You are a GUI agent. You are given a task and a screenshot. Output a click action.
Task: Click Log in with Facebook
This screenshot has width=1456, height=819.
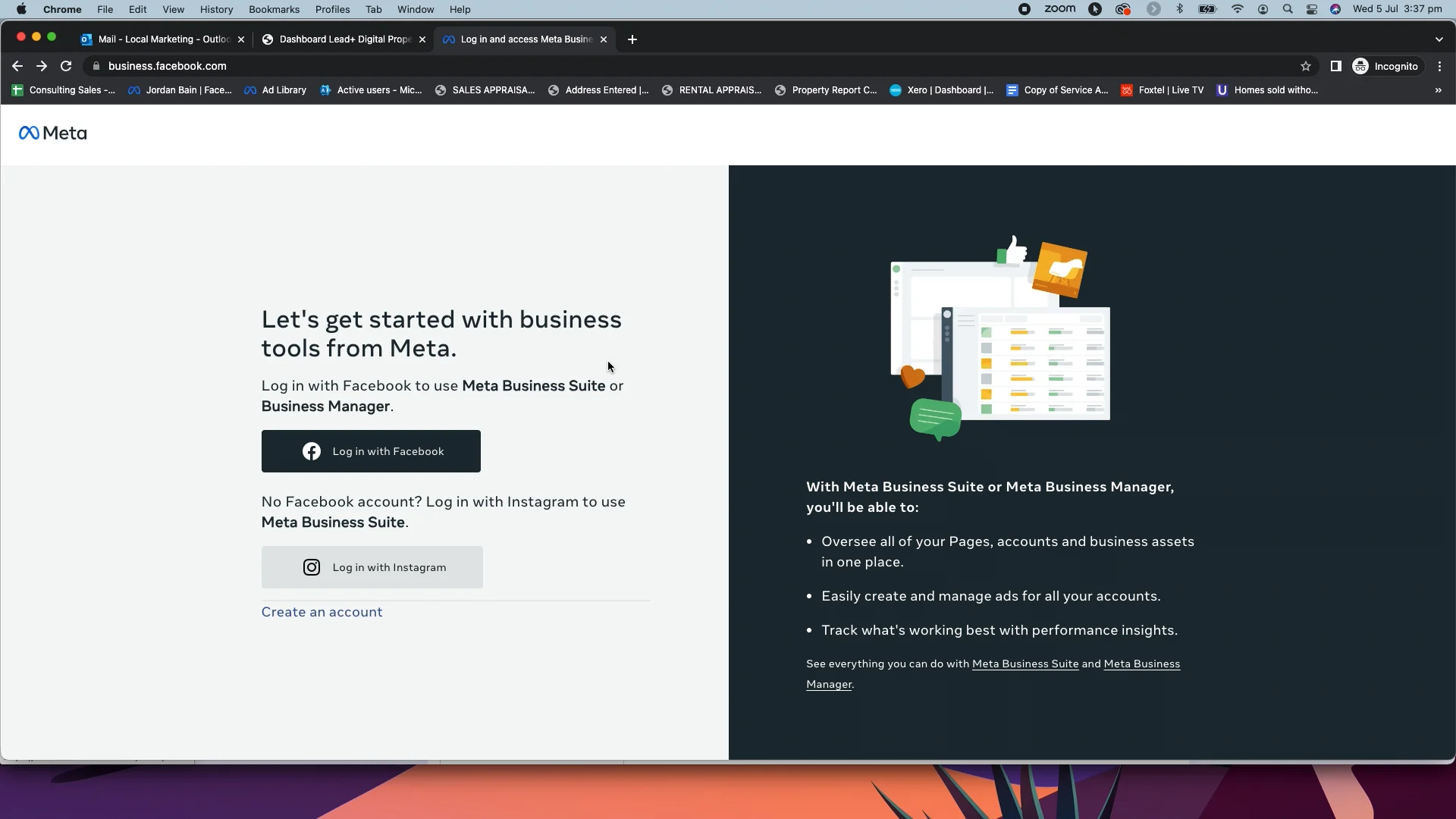click(x=371, y=451)
